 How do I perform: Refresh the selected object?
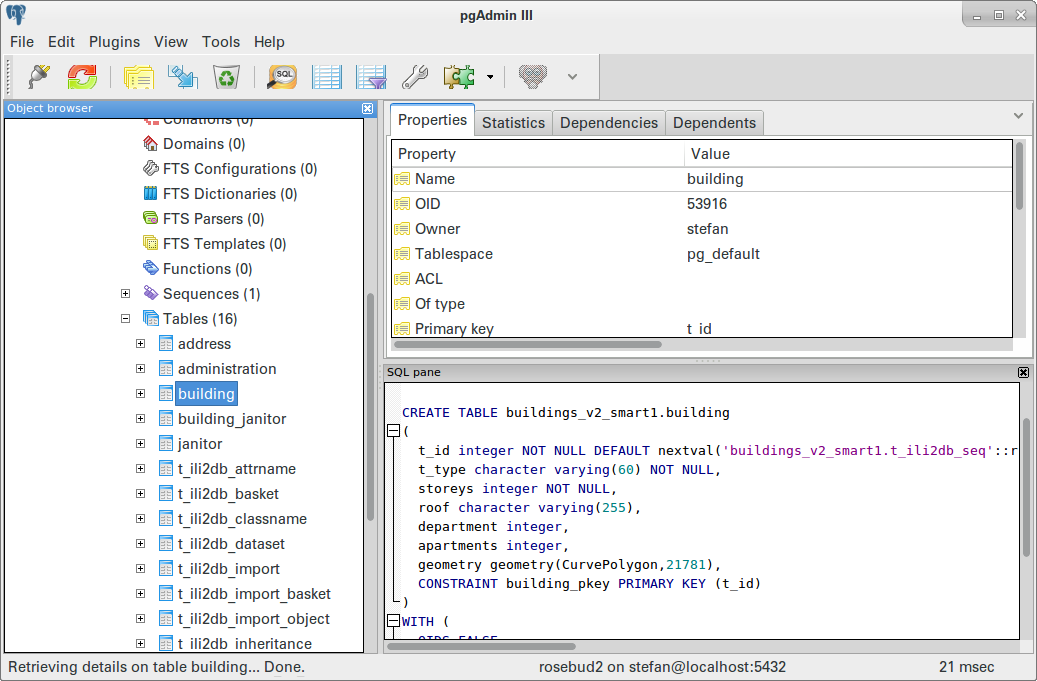(x=82, y=77)
